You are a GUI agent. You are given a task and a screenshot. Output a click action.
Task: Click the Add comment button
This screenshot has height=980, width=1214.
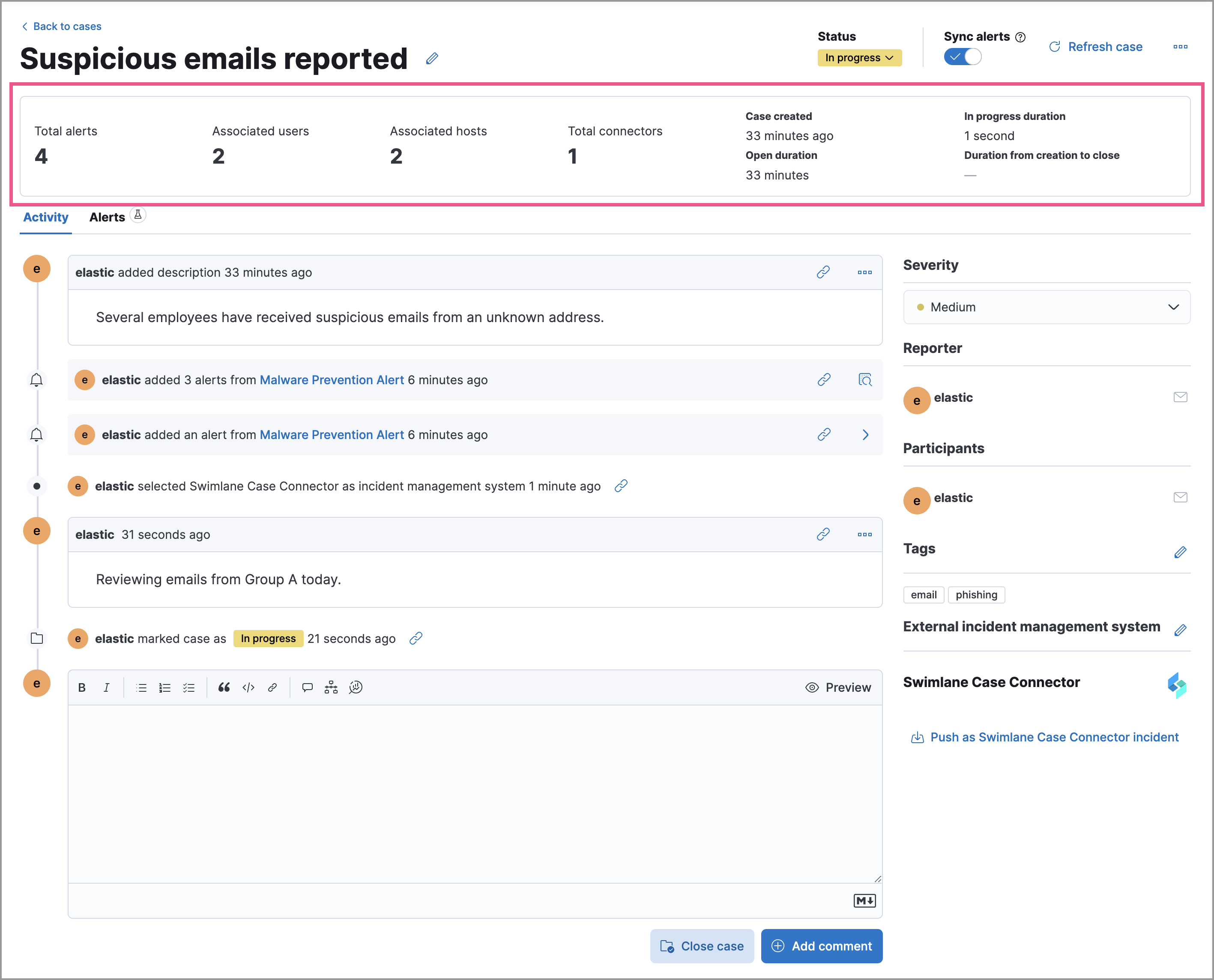822,946
